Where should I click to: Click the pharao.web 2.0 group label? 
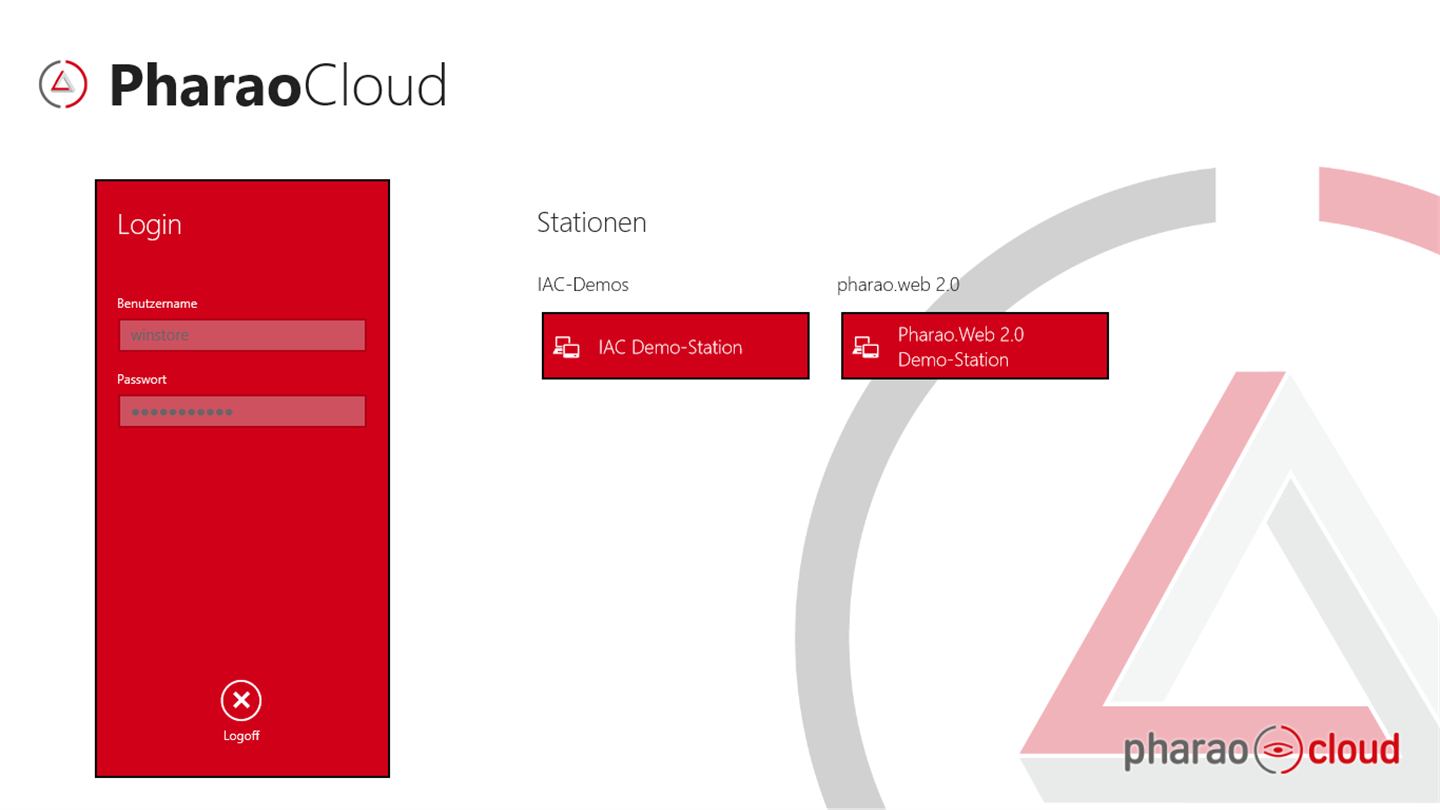click(898, 285)
